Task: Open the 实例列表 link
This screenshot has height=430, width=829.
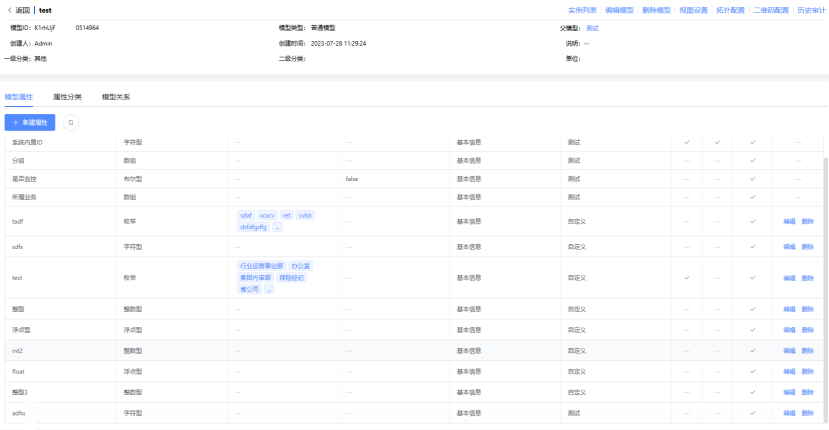Action: click(582, 10)
